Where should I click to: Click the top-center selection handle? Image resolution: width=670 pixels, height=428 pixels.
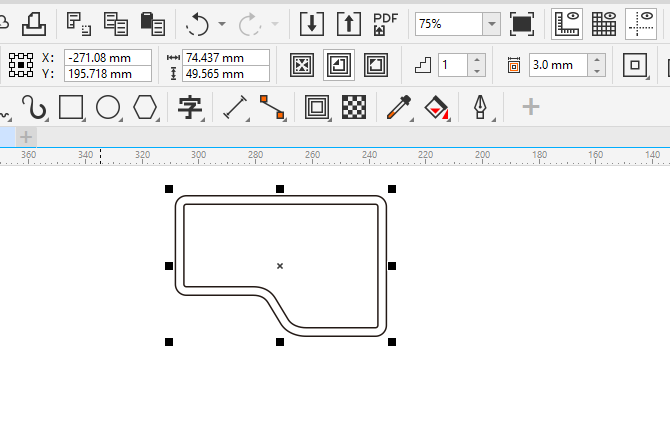click(x=280, y=189)
